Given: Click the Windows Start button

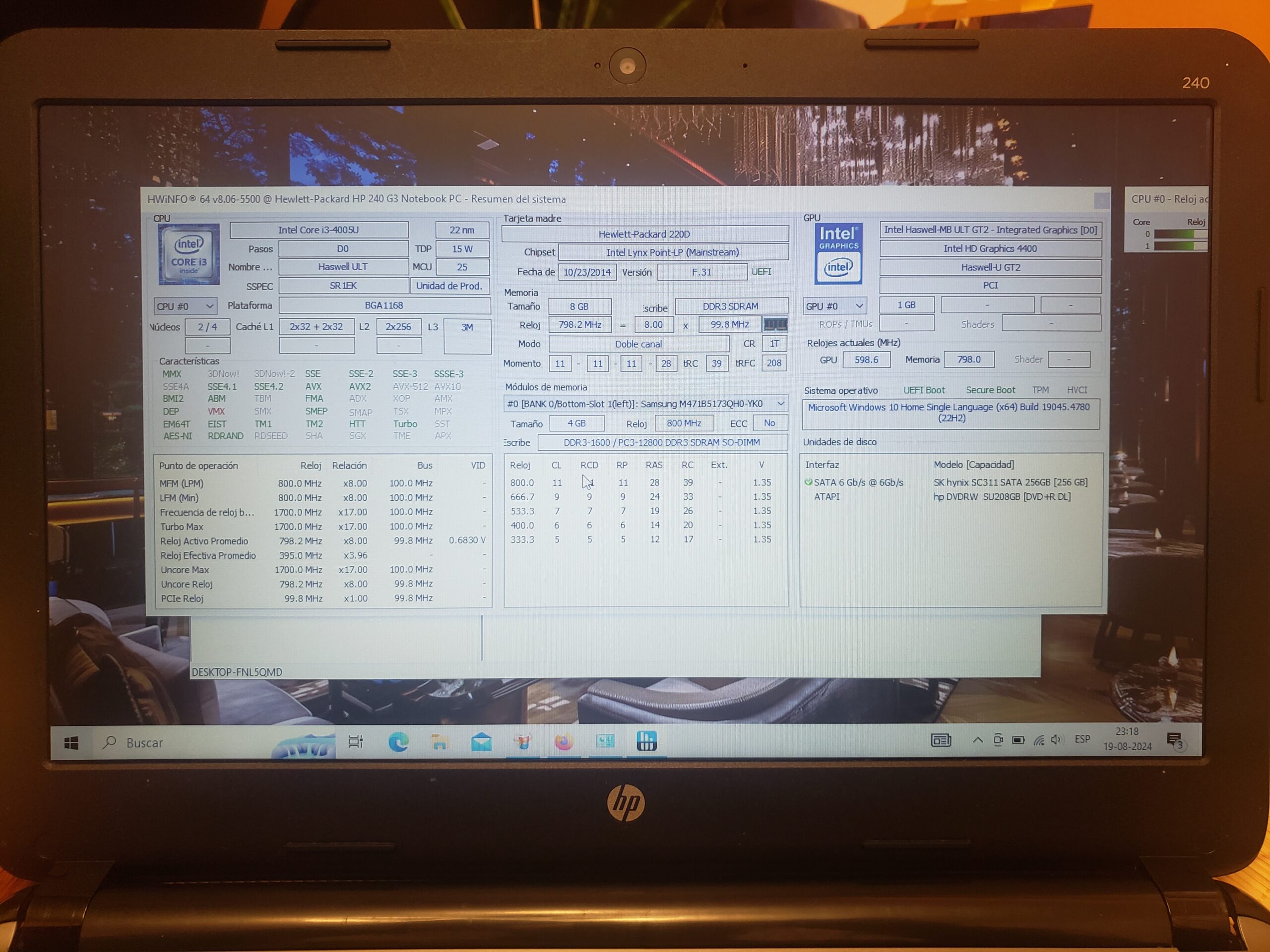Looking at the screenshot, I should click(x=71, y=743).
